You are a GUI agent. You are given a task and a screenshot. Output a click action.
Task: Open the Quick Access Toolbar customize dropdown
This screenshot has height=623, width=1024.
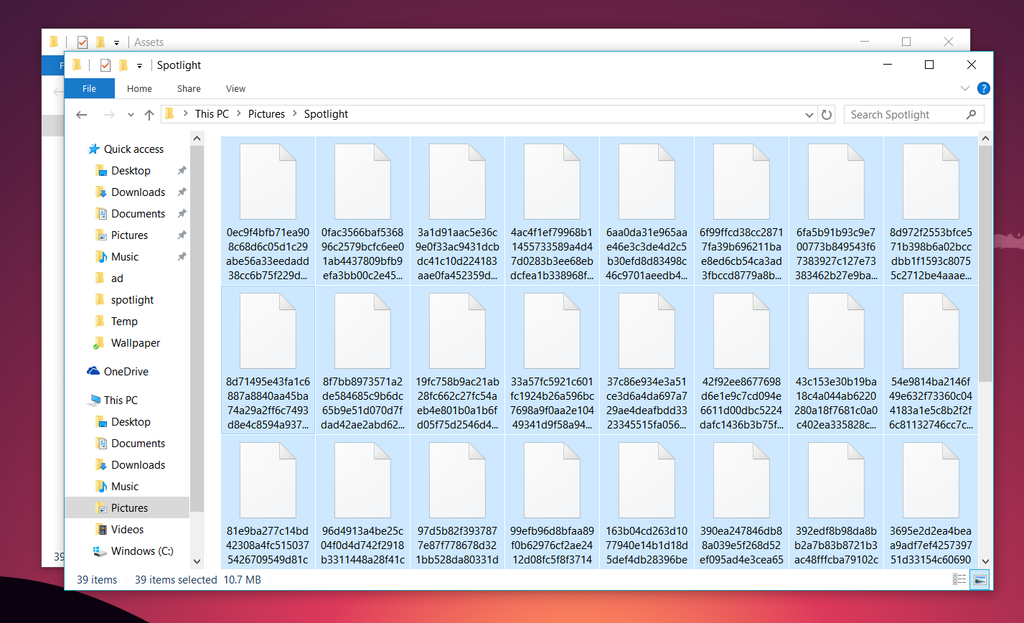click(138, 65)
